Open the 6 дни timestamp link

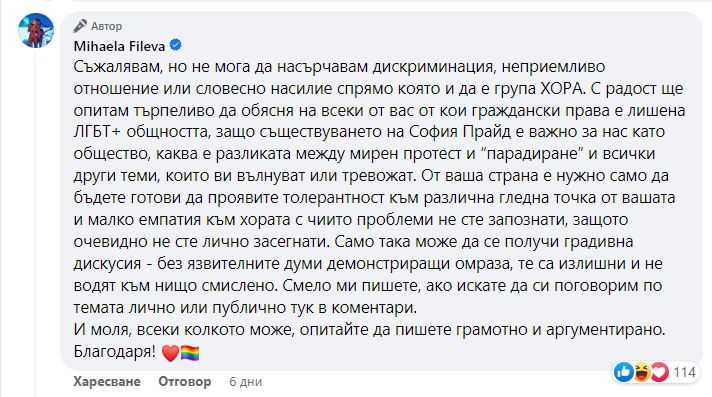click(245, 382)
